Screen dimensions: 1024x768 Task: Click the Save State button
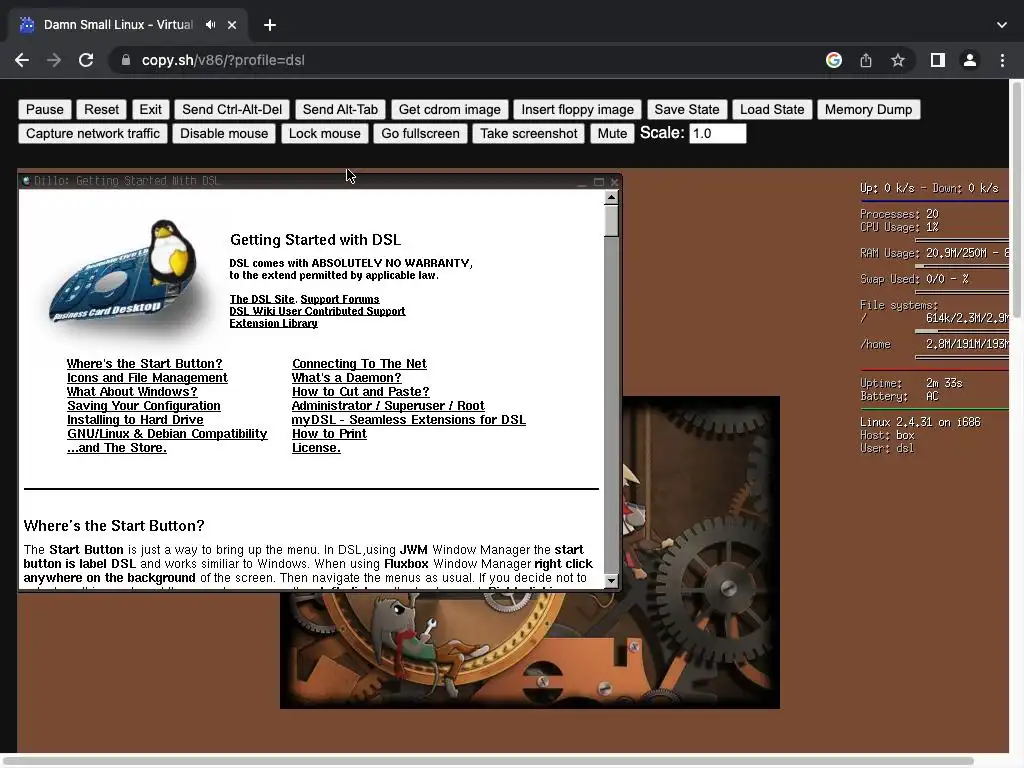click(686, 109)
